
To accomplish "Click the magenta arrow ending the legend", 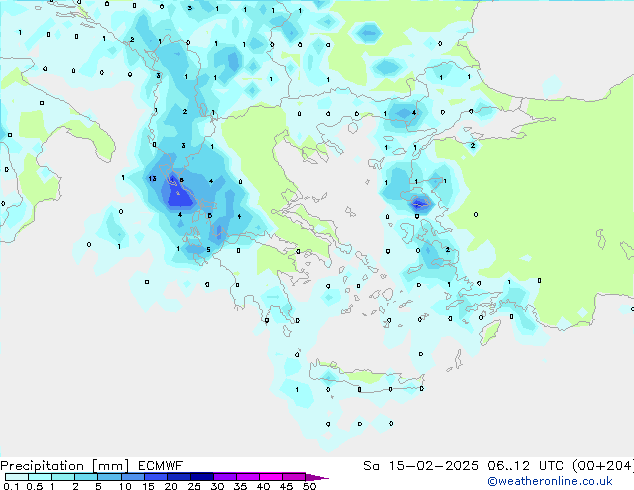I will pyautogui.click(x=319, y=477).
